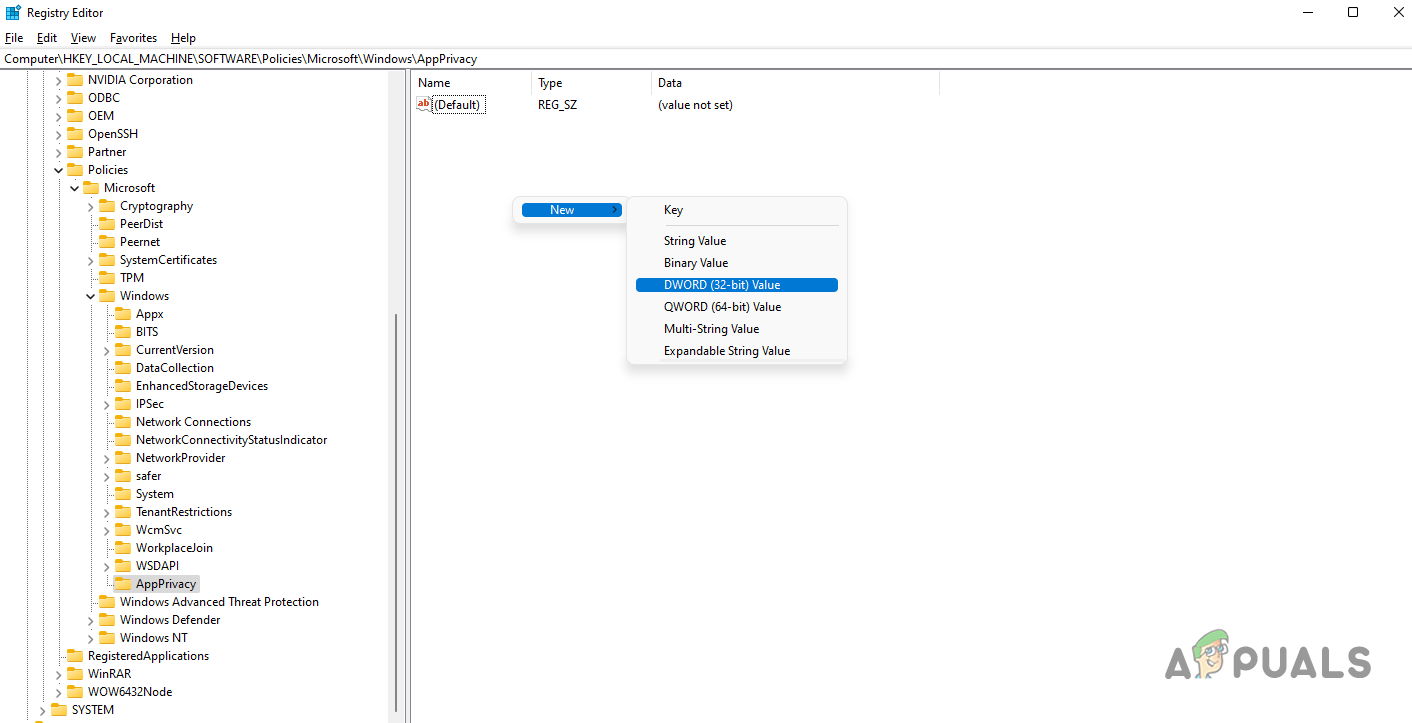Expand the Windows NT key

tap(90, 638)
